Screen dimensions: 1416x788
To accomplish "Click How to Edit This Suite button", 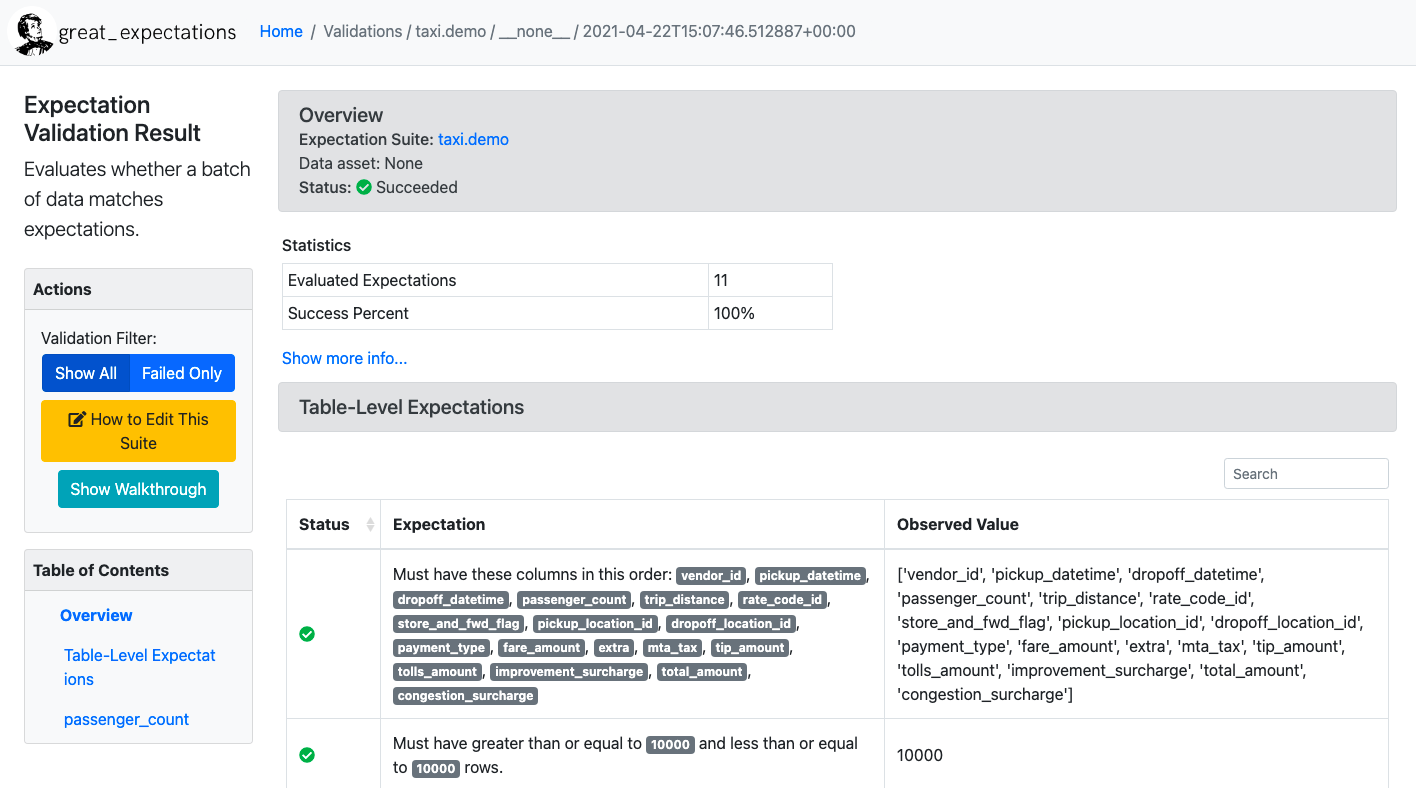I will point(138,431).
